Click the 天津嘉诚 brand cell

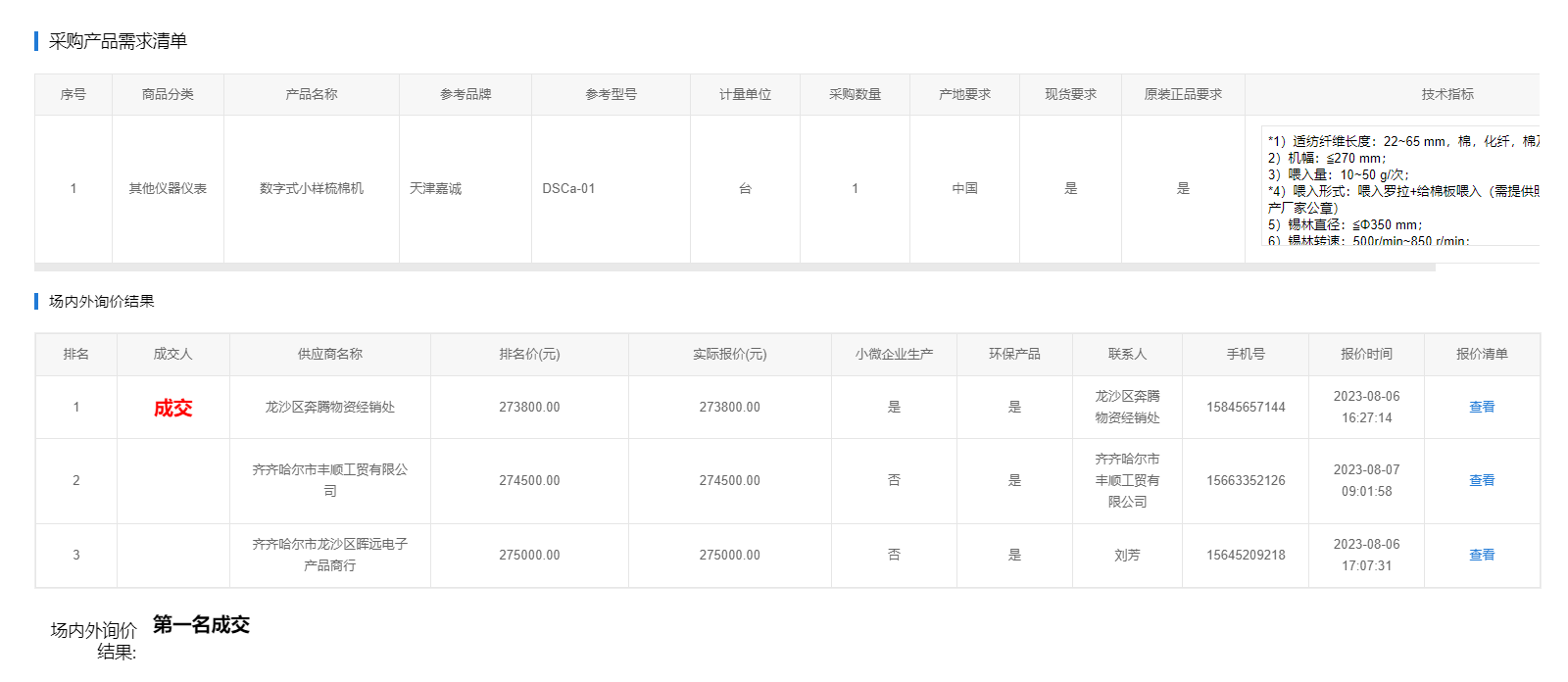435,188
